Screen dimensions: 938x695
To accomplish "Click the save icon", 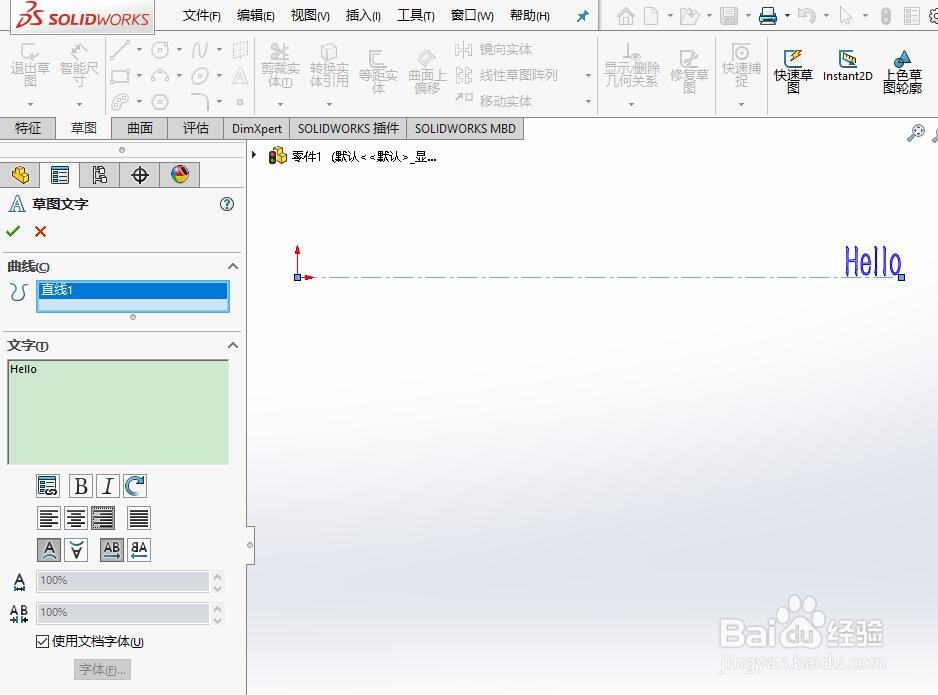I will (x=729, y=16).
